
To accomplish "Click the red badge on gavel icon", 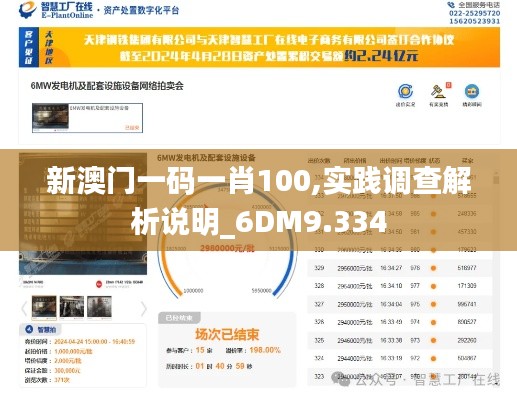I will (x=448, y=85).
